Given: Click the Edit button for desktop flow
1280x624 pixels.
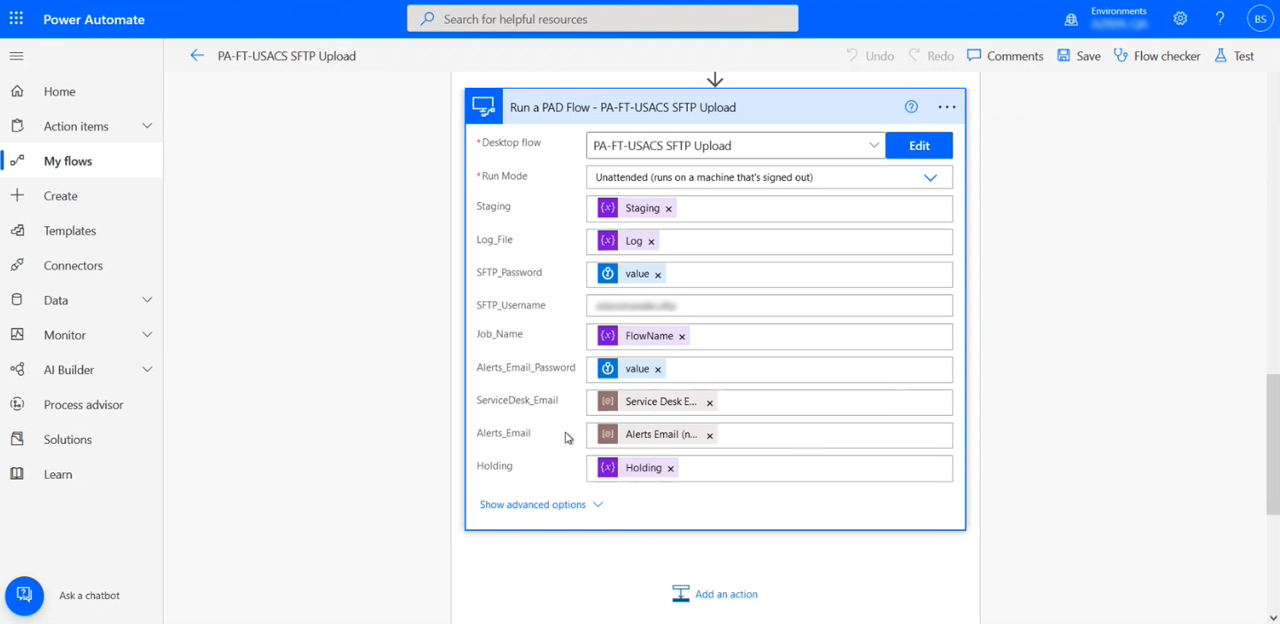Looking at the screenshot, I should [919, 145].
